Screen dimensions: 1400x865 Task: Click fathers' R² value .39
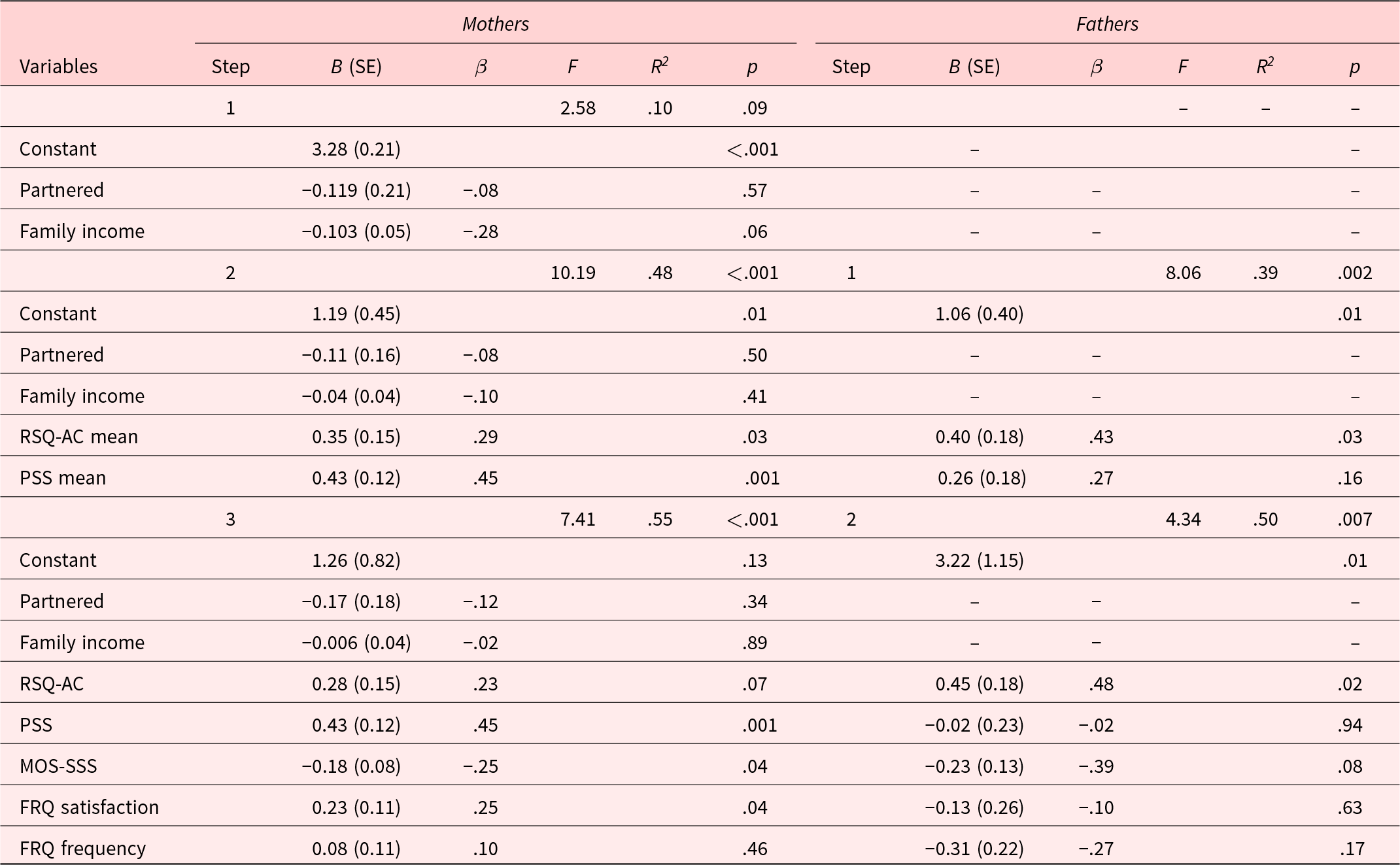(x=1265, y=273)
